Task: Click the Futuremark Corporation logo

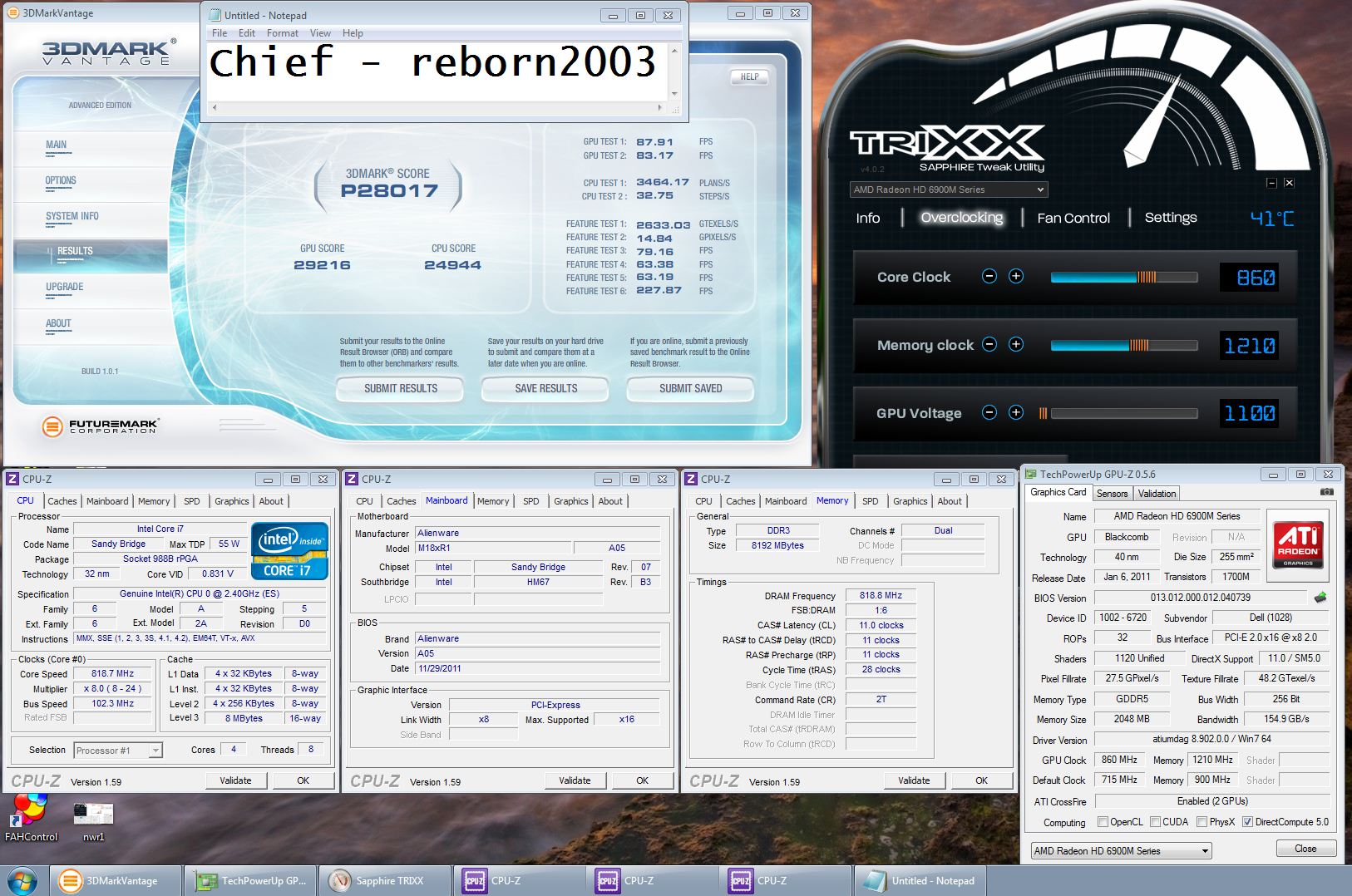Action: click(100, 426)
